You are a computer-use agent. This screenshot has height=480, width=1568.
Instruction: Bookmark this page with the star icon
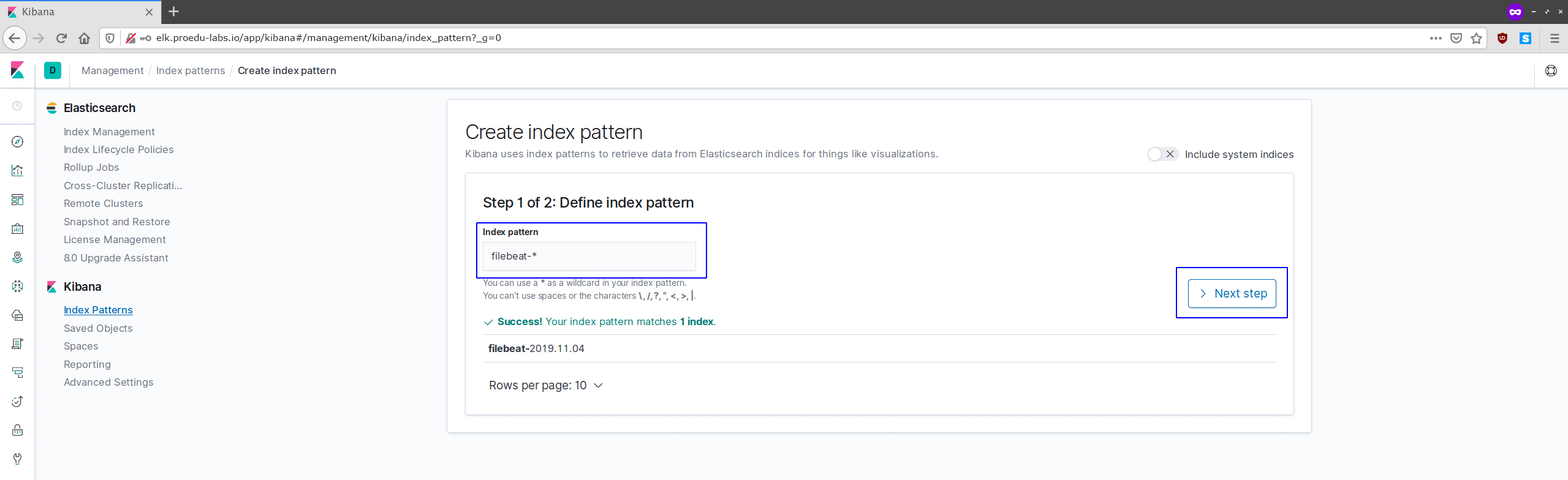pos(1476,38)
